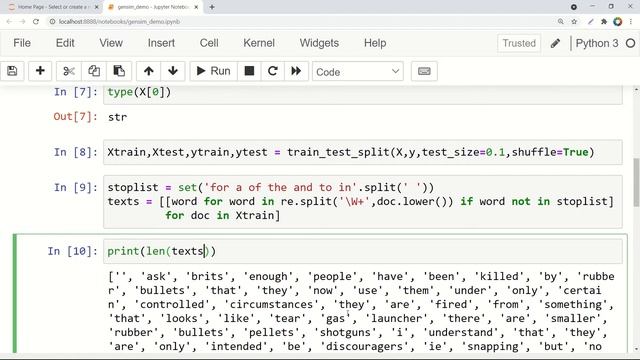Open the Cell menu
The height and width of the screenshot is (360, 640).
click(209, 43)
